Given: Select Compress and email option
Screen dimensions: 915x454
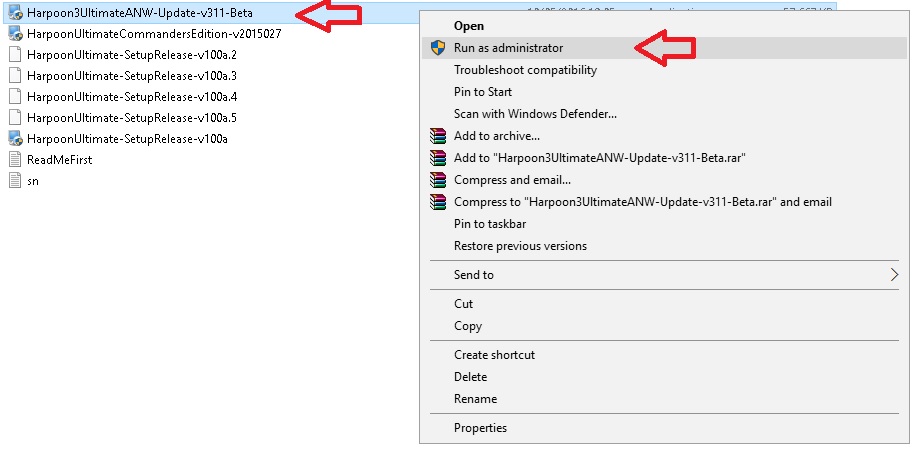Looking at the screenshot, I should point(512,180).
